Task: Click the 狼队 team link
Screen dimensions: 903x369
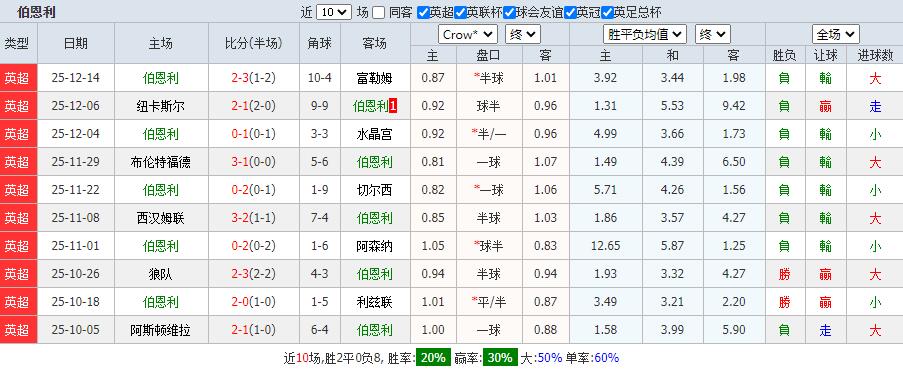Action: (161, 274)
